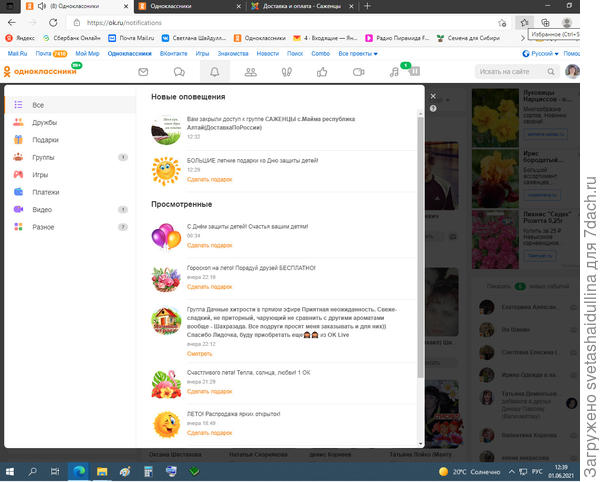Open the Сбербанк Онлайн bookmark

[x=72, y=38]
